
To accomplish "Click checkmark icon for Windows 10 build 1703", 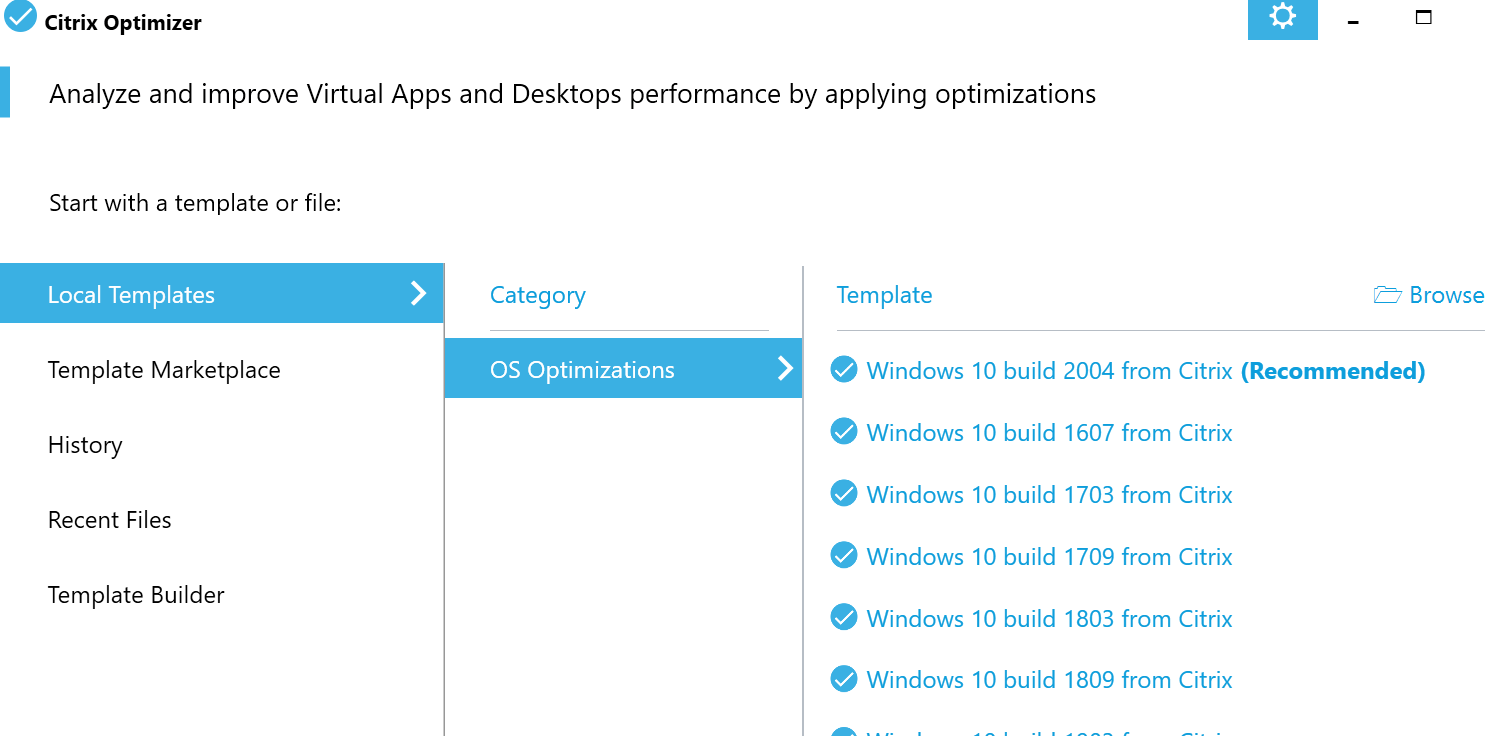I will click(844, 494).
